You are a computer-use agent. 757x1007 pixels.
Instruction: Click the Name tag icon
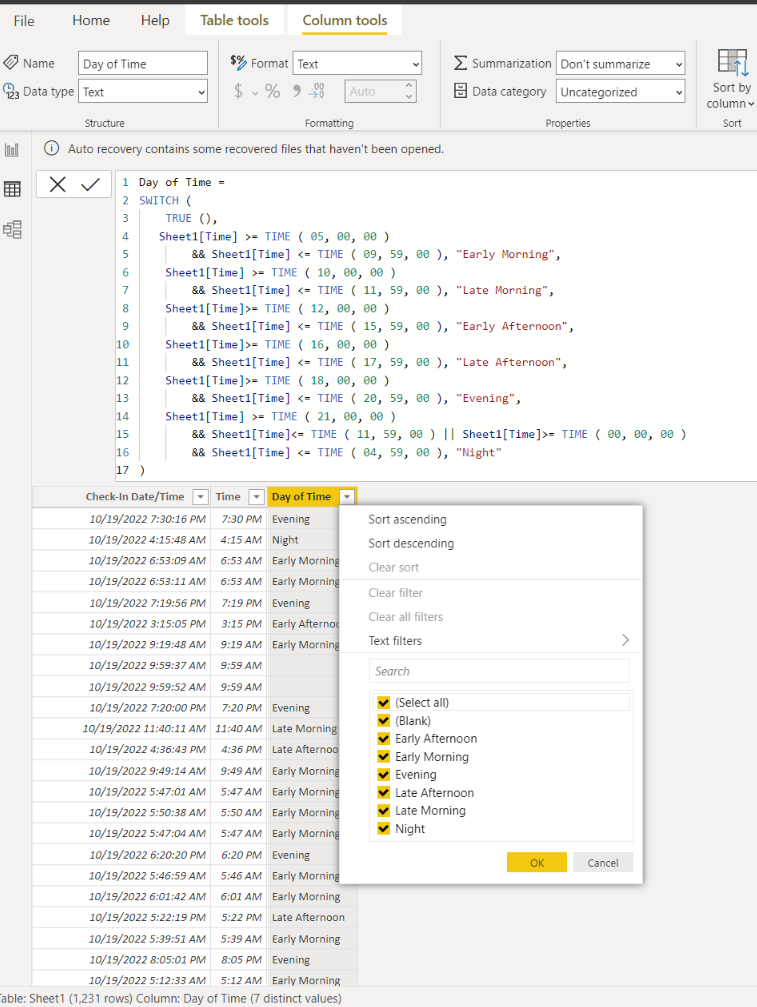click(x=11, y=63)
